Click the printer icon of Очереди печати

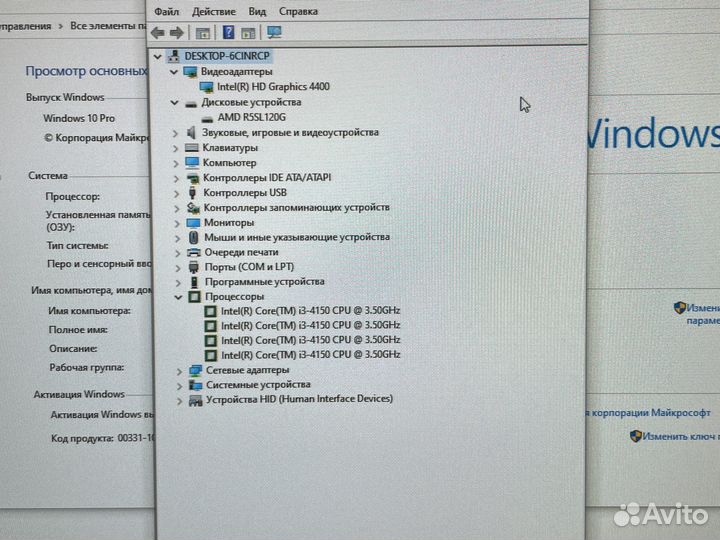tap(194, 252)
